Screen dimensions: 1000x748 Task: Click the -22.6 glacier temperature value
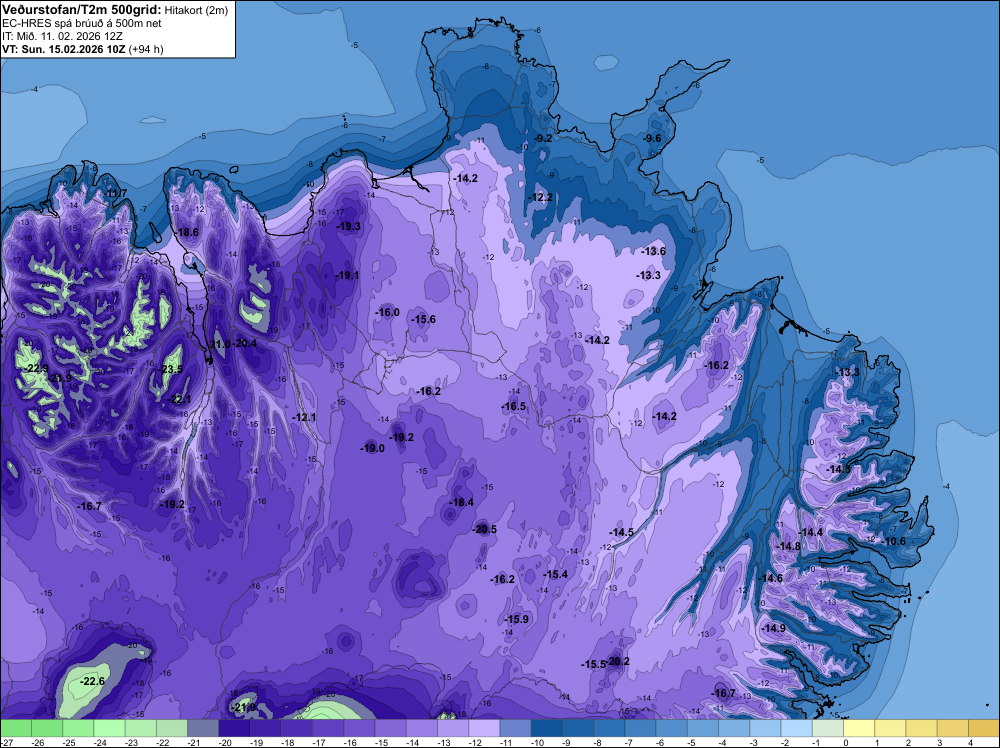pyautogui.click(x=92, y=682)
